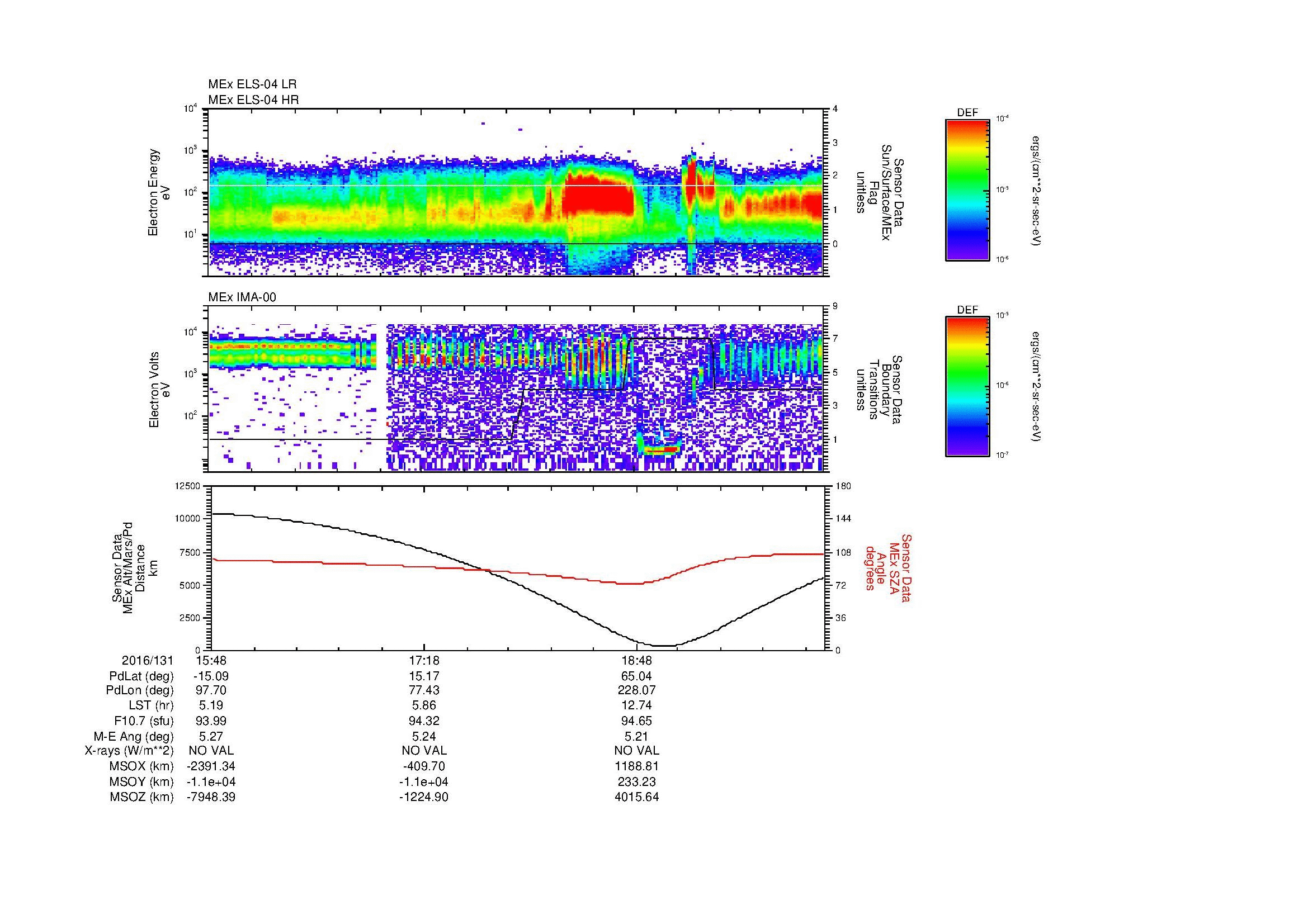Click the M-E Ang value '5.27'
This screenshot has height=924, width=1308.
[211, 737]
